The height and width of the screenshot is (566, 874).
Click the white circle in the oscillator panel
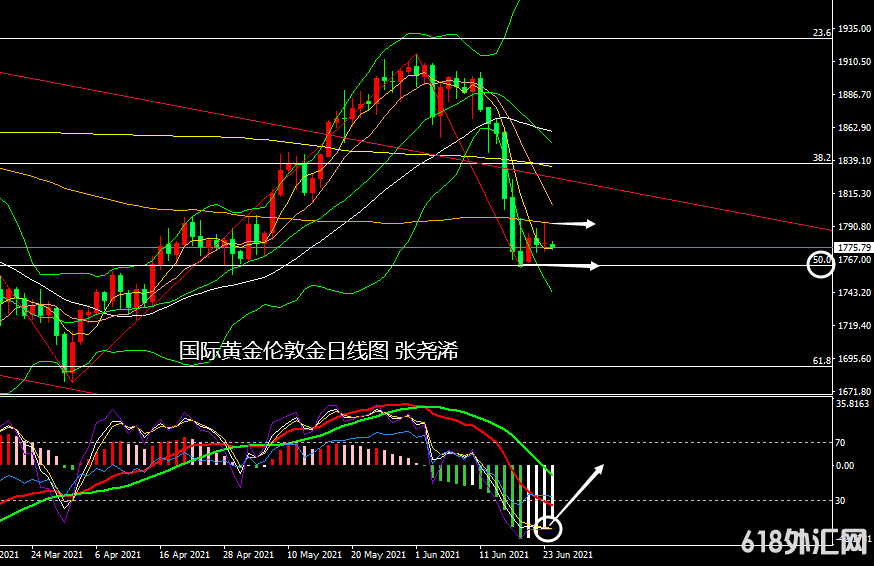pos(549,526)
